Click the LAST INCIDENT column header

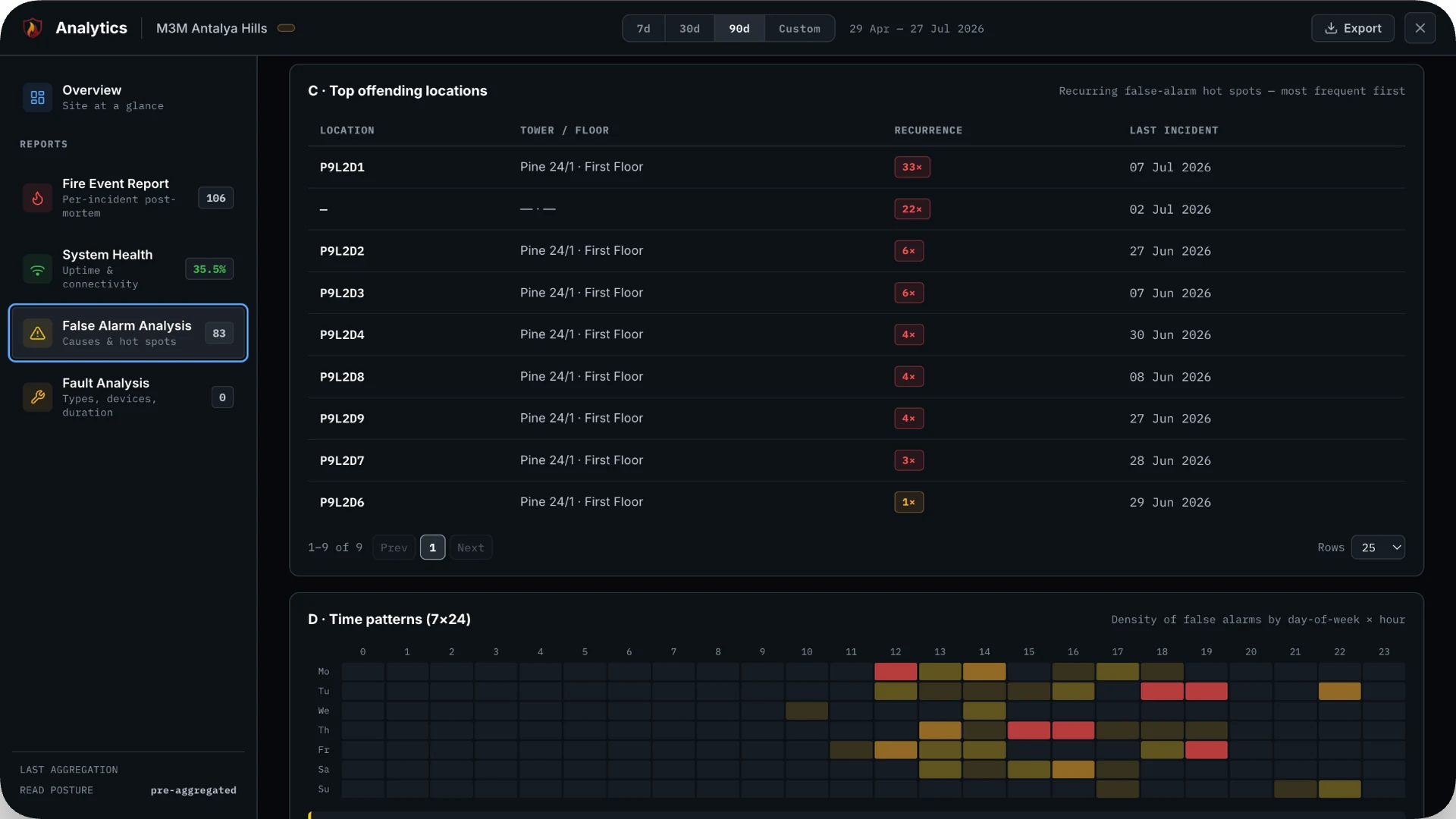pyautogui.click(x=1173, y=130)
